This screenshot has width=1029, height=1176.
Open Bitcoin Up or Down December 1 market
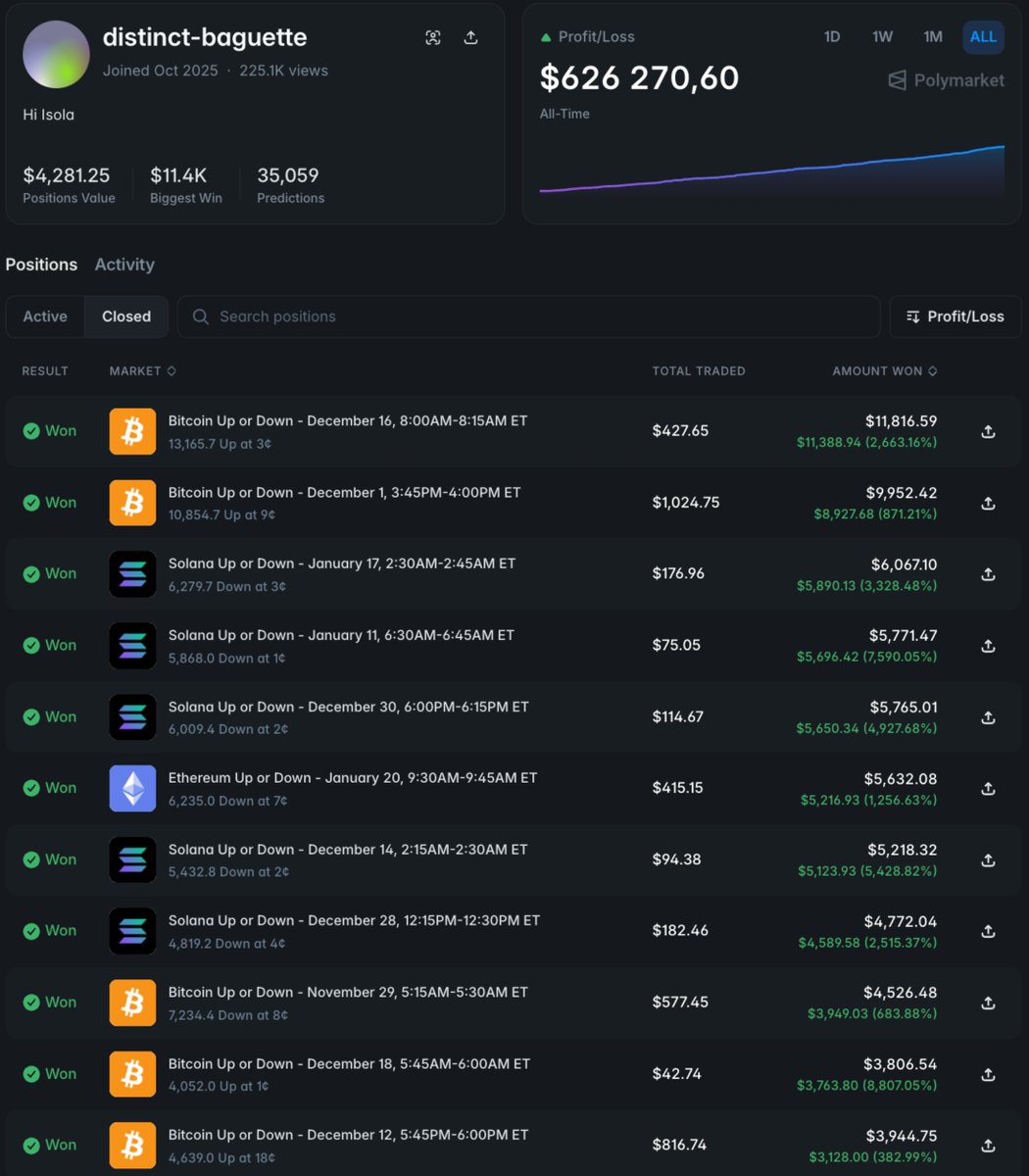(x=344, y=492)
